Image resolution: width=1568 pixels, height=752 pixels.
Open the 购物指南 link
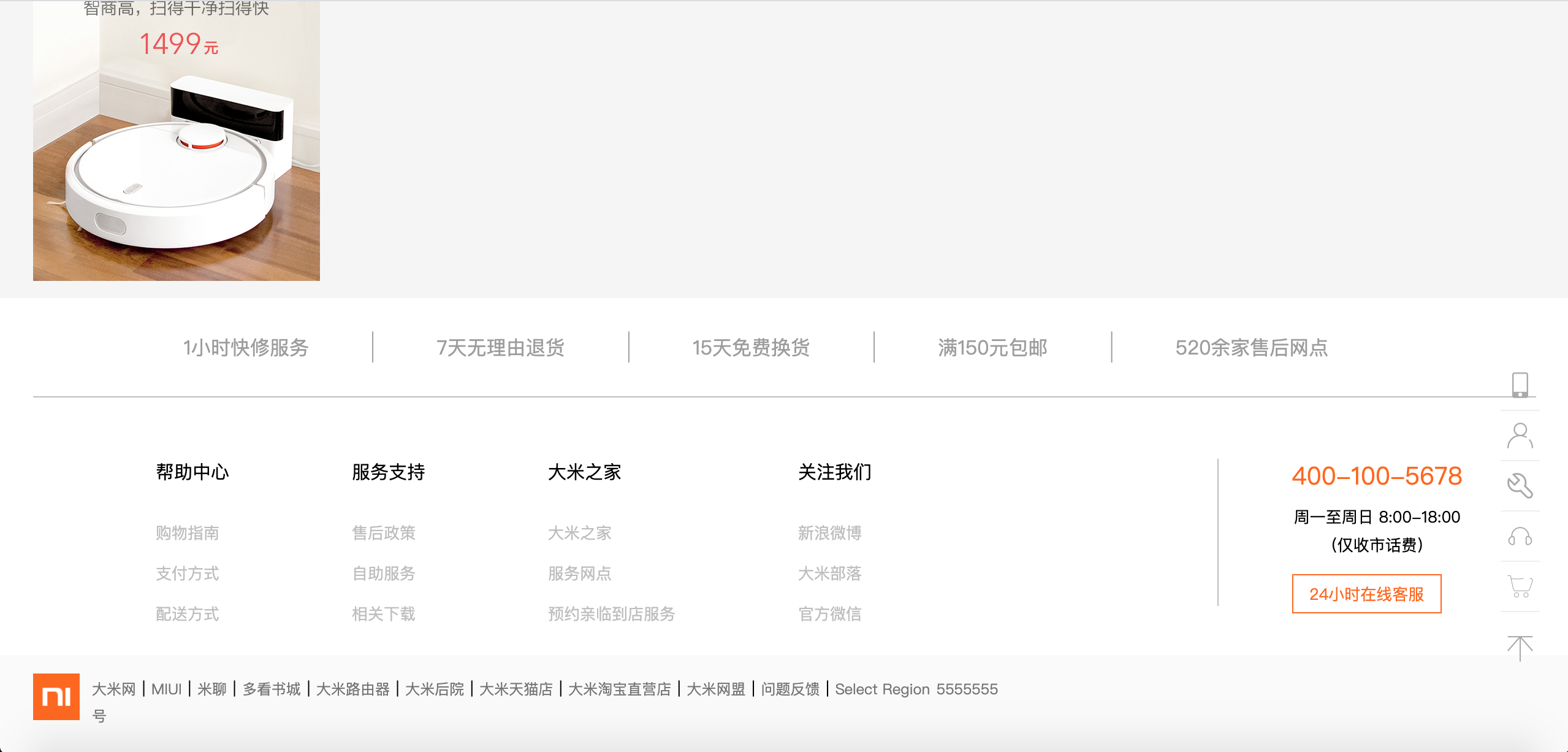188,533
